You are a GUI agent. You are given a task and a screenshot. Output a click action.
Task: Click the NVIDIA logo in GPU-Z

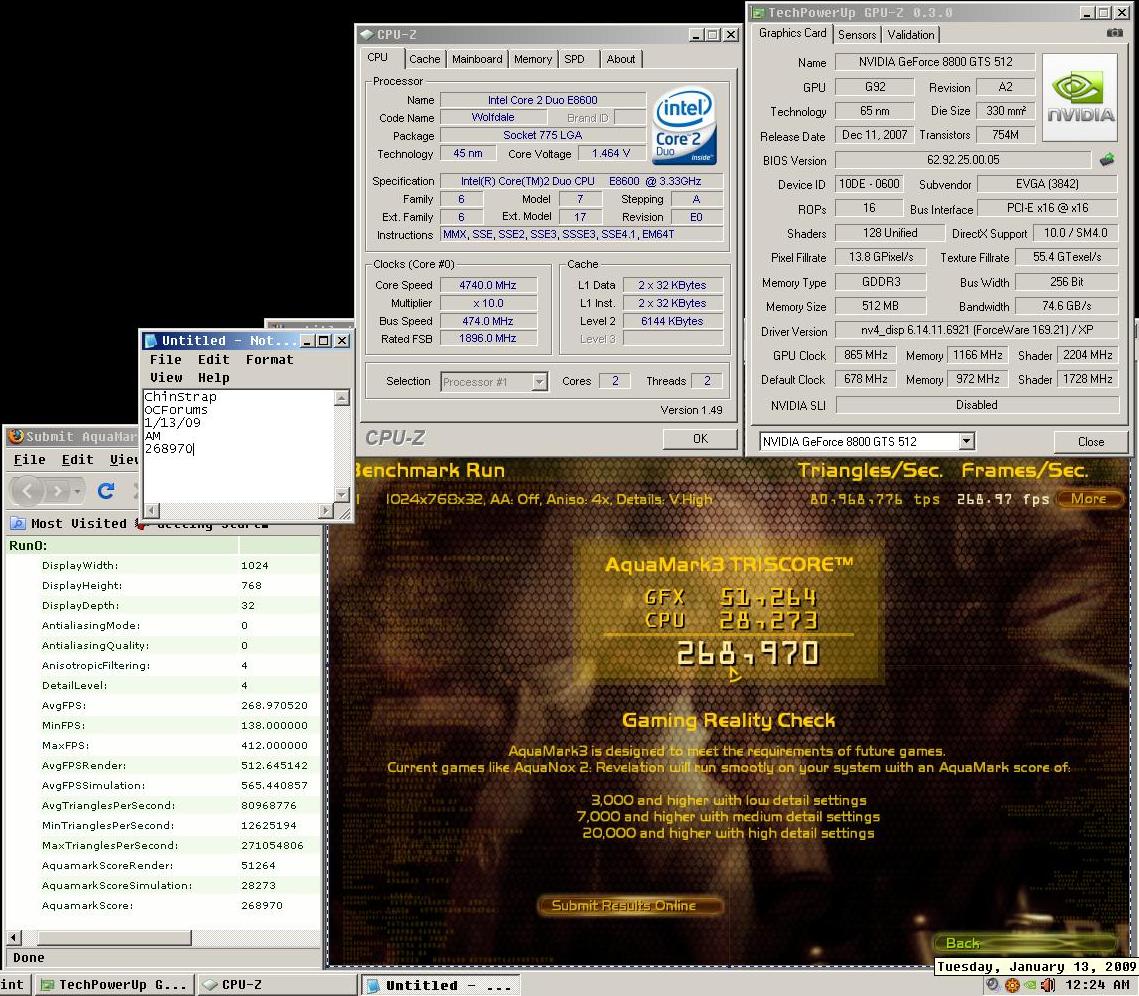click(x=1079, y=97)
